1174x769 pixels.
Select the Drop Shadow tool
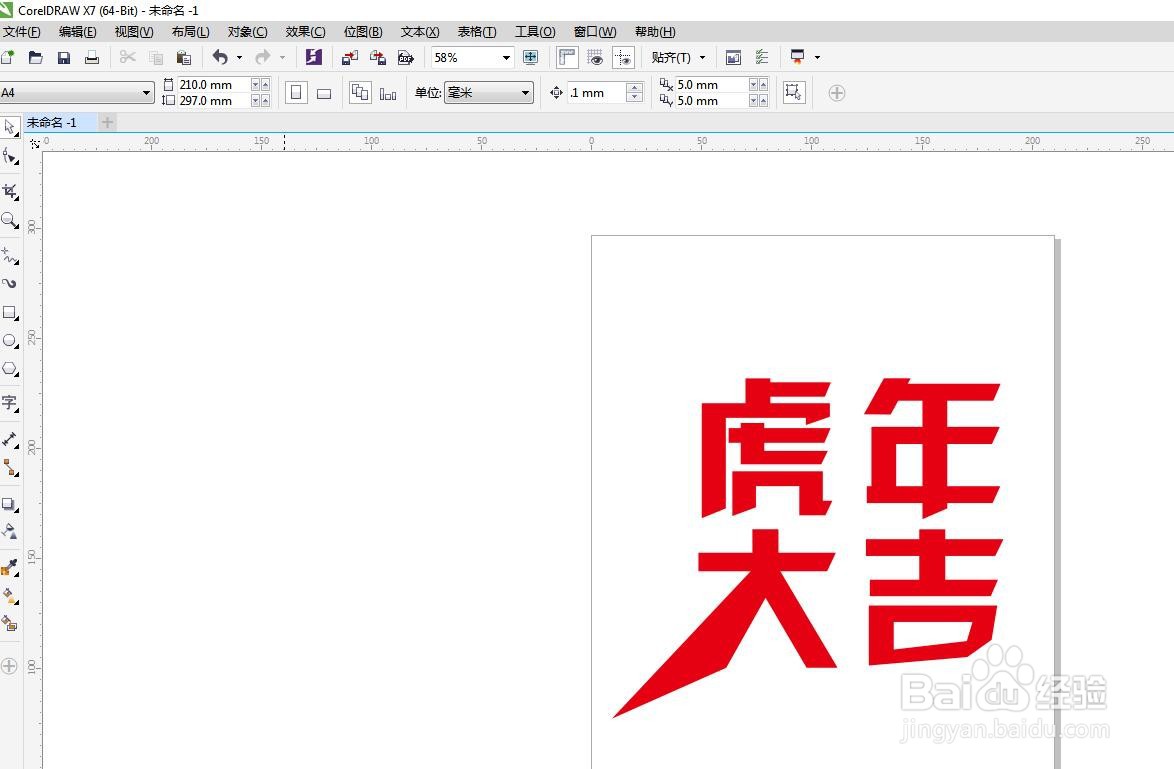point(10,504)
